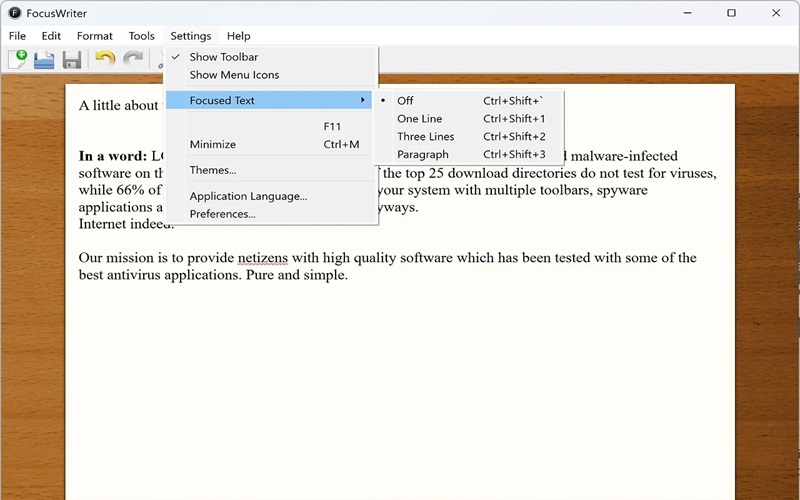Toggle the Show Toolbar option
This screenshot has height=500, width=800.
pos(271,57)
